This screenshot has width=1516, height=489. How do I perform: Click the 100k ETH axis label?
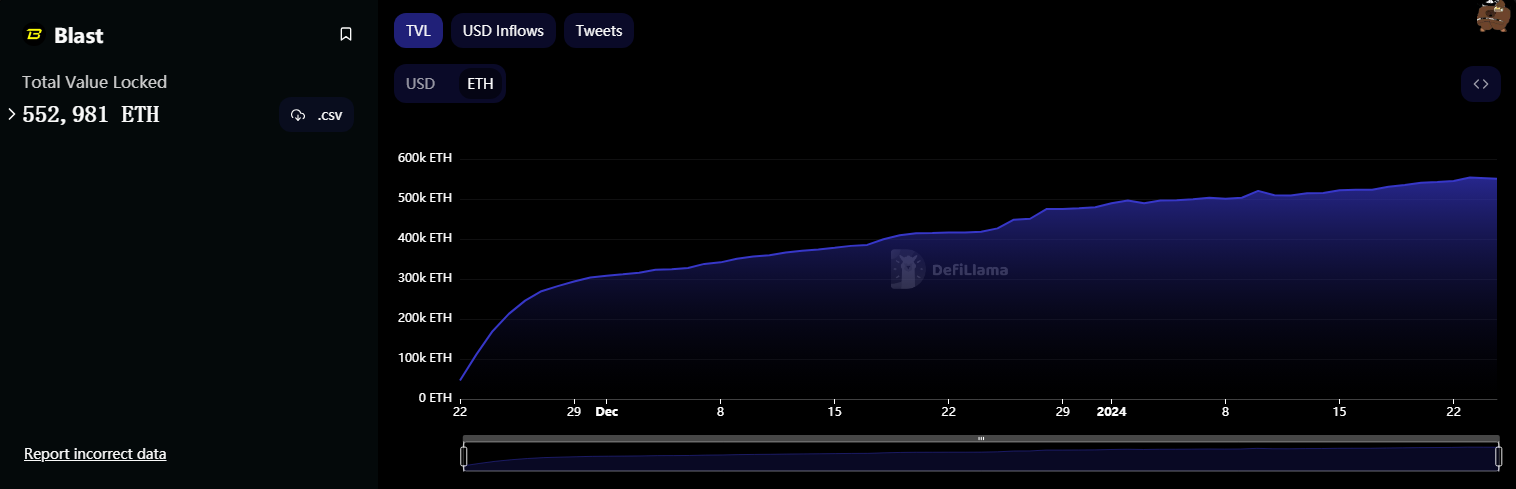(426, 358)
